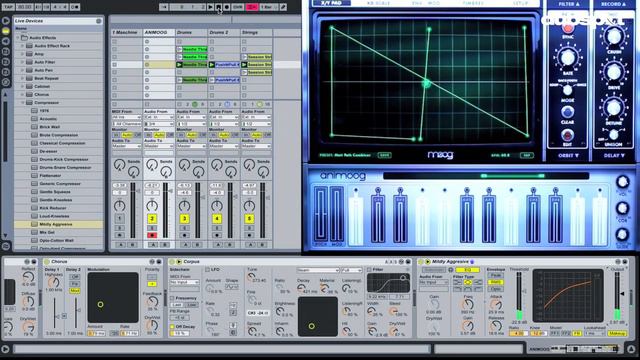Enable the Corpus Filter checkbox
The height and width of the screenshot is (360, 640).
[369, 270]
